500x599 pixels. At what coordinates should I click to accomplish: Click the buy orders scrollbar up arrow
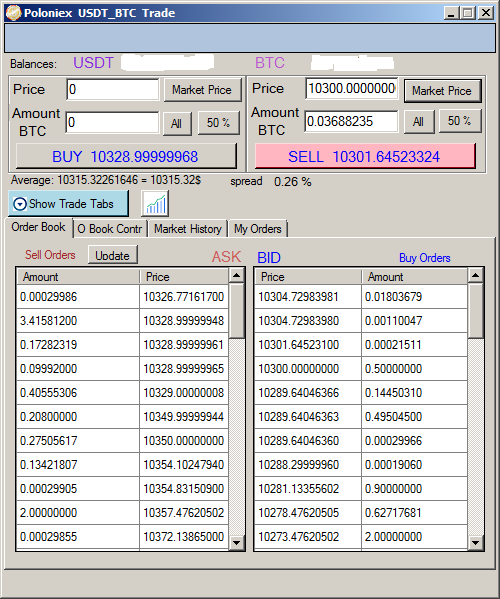(476, 275)
